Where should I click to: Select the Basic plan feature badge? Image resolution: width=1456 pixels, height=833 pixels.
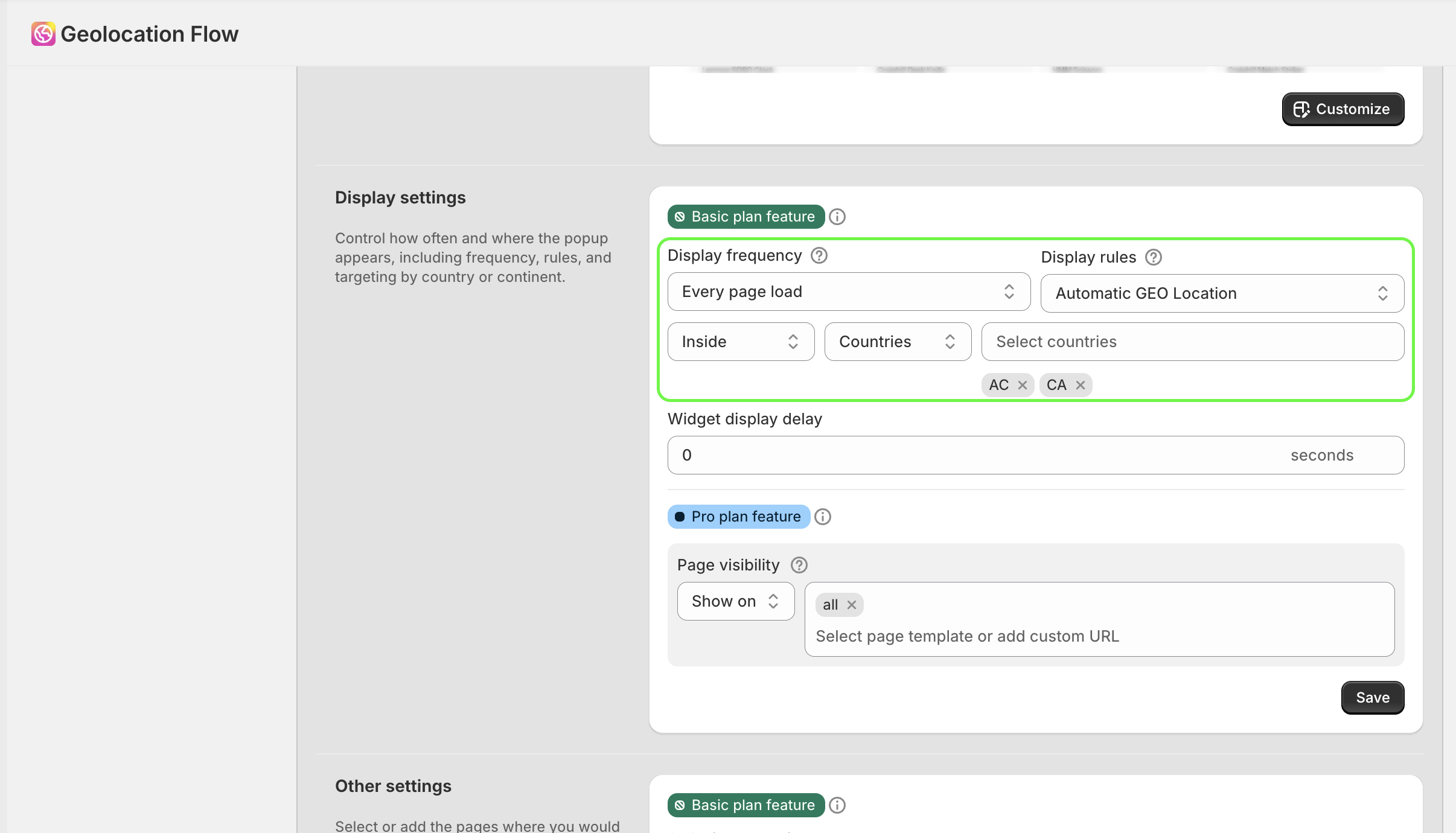(745, 216)
